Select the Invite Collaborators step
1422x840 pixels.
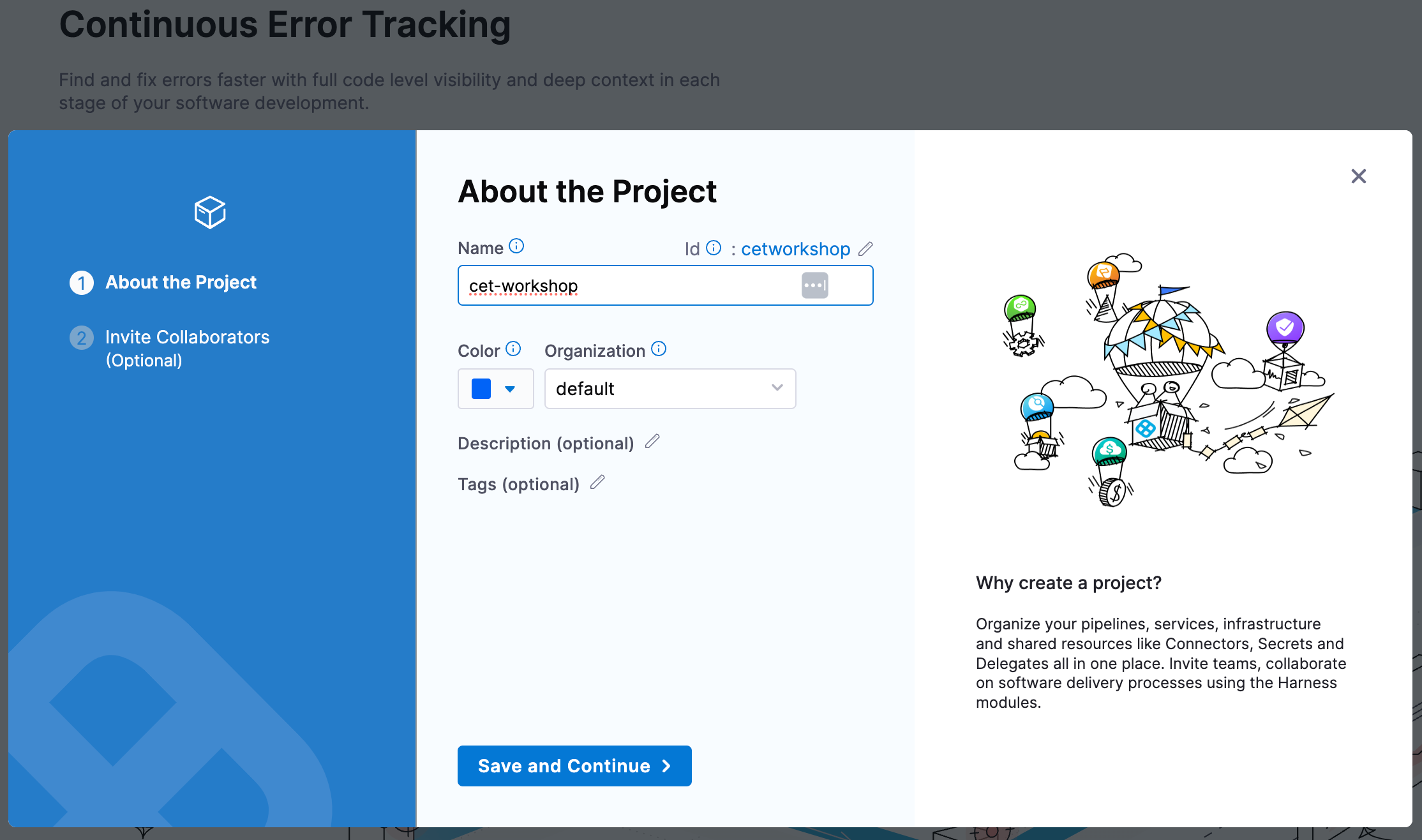187,337
